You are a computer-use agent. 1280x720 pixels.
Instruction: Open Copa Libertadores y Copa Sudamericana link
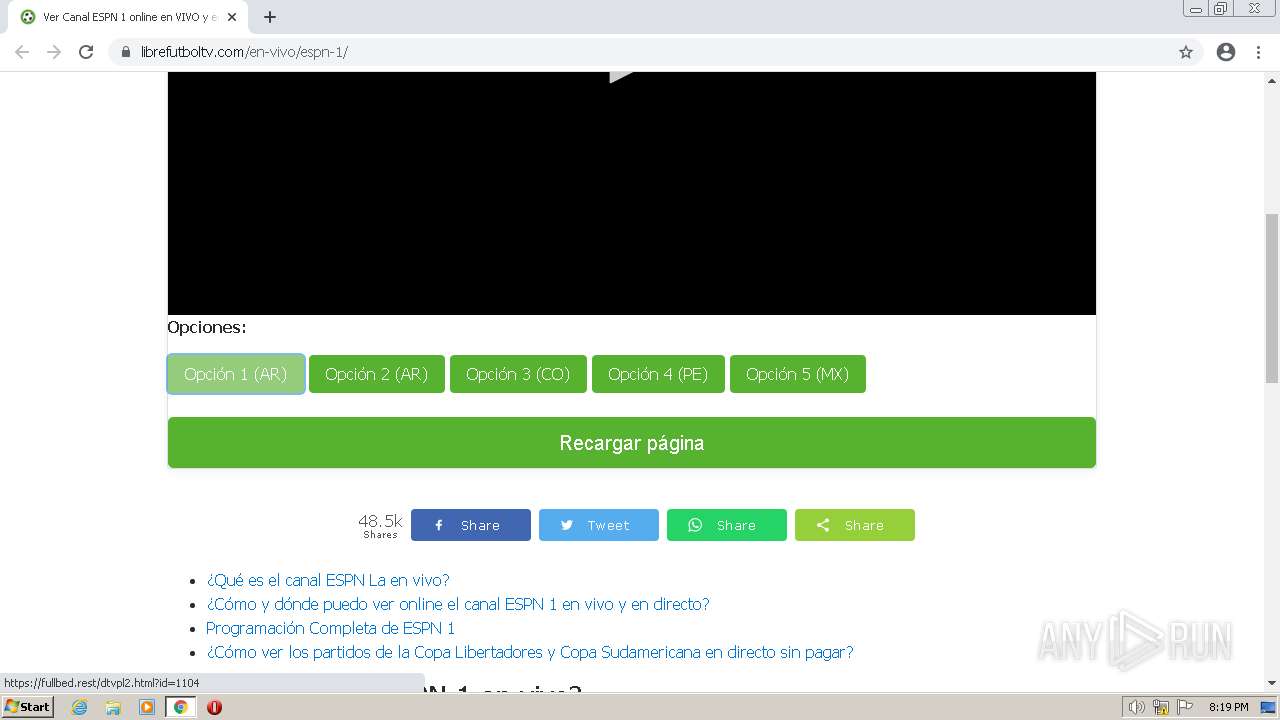(x=530, y=652)
